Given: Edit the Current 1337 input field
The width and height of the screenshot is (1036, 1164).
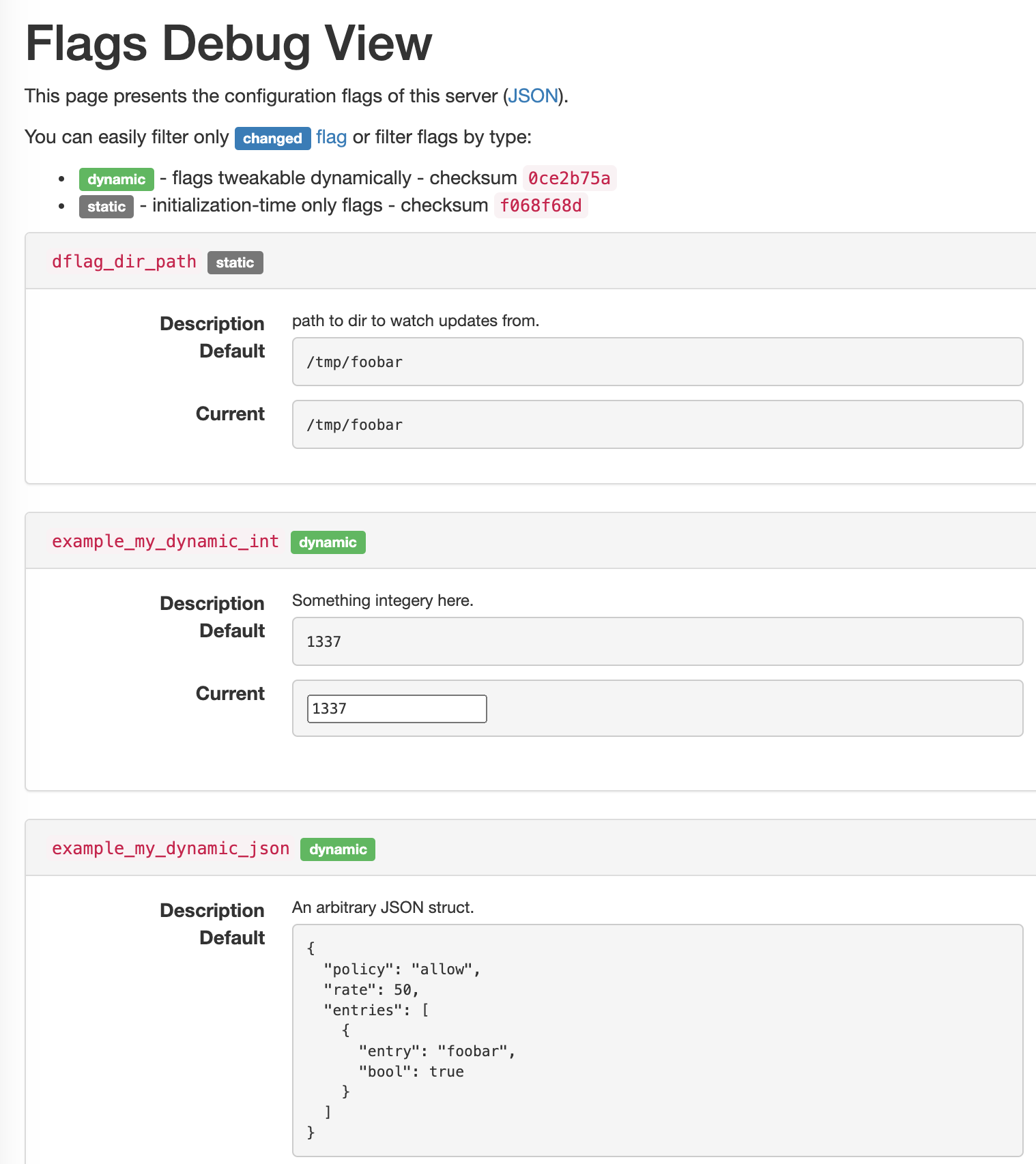Looking at the screenshot, I should pos(396,708).
